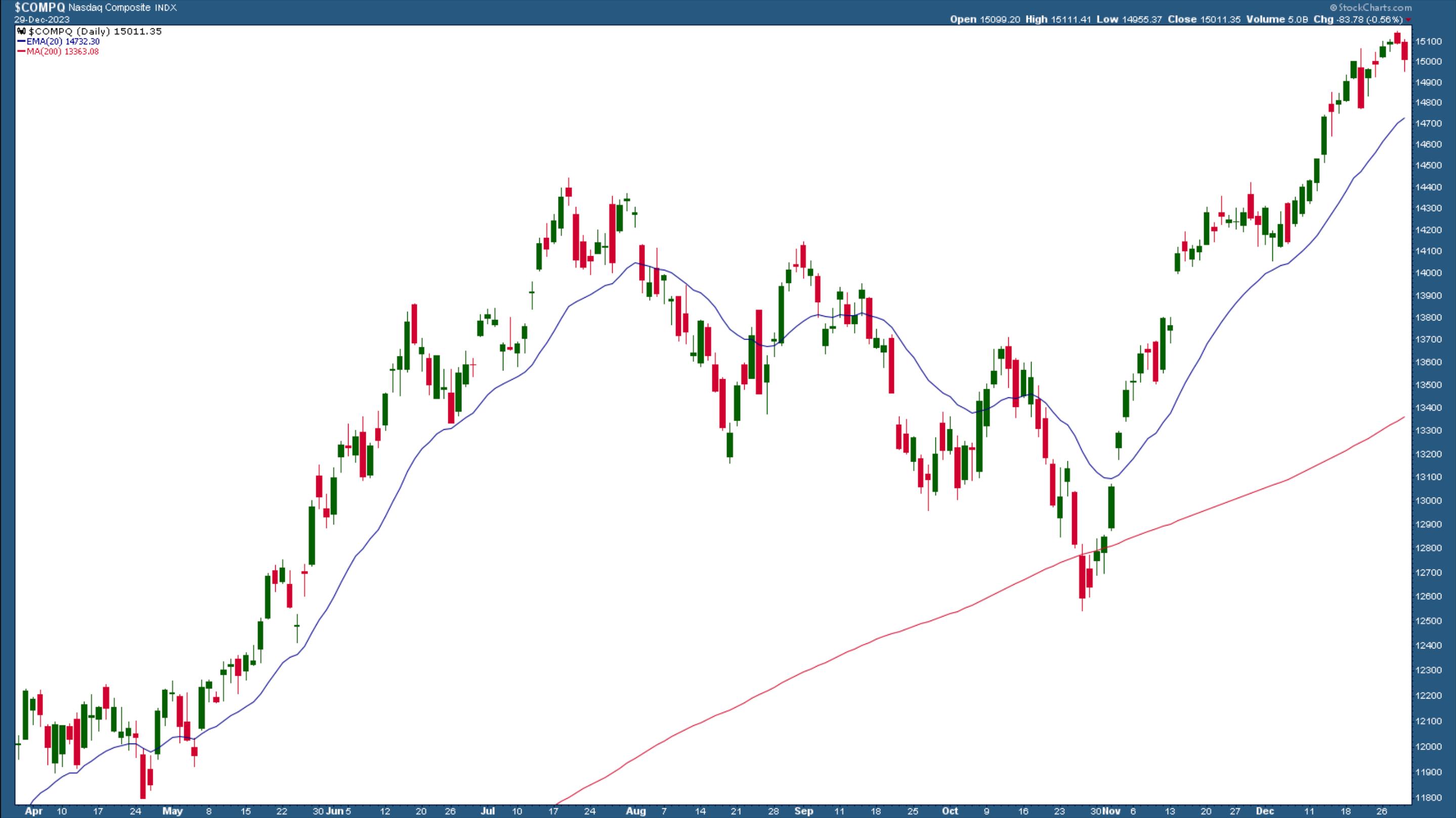Click the candlestick icon beside $COMPQ (Daily)

(x=21, y=32)
